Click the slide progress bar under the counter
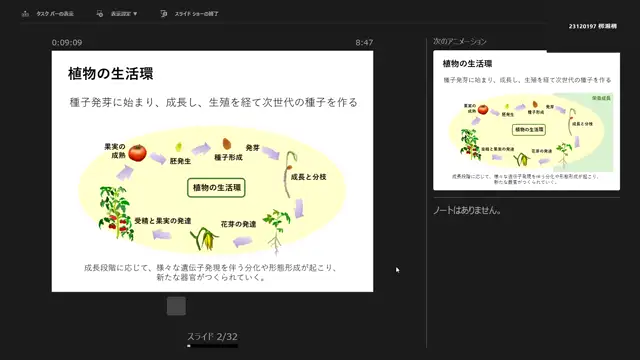640x360 pixels. coord(212,346)
